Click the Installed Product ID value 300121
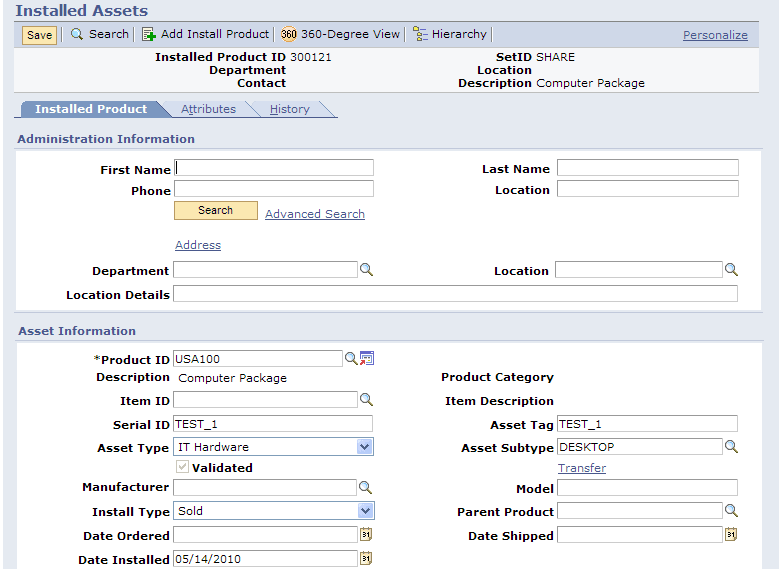Screen dimensions: 784x569 coord(311,57)
